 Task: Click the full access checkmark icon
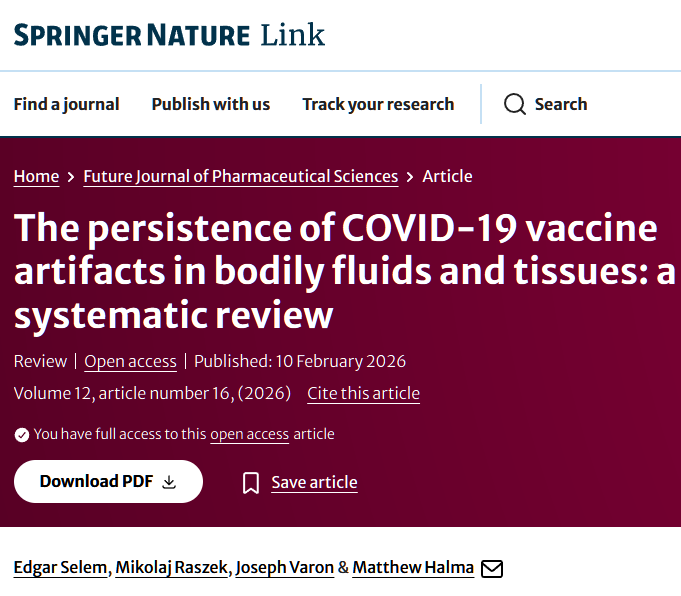click(x=21, y=434)
